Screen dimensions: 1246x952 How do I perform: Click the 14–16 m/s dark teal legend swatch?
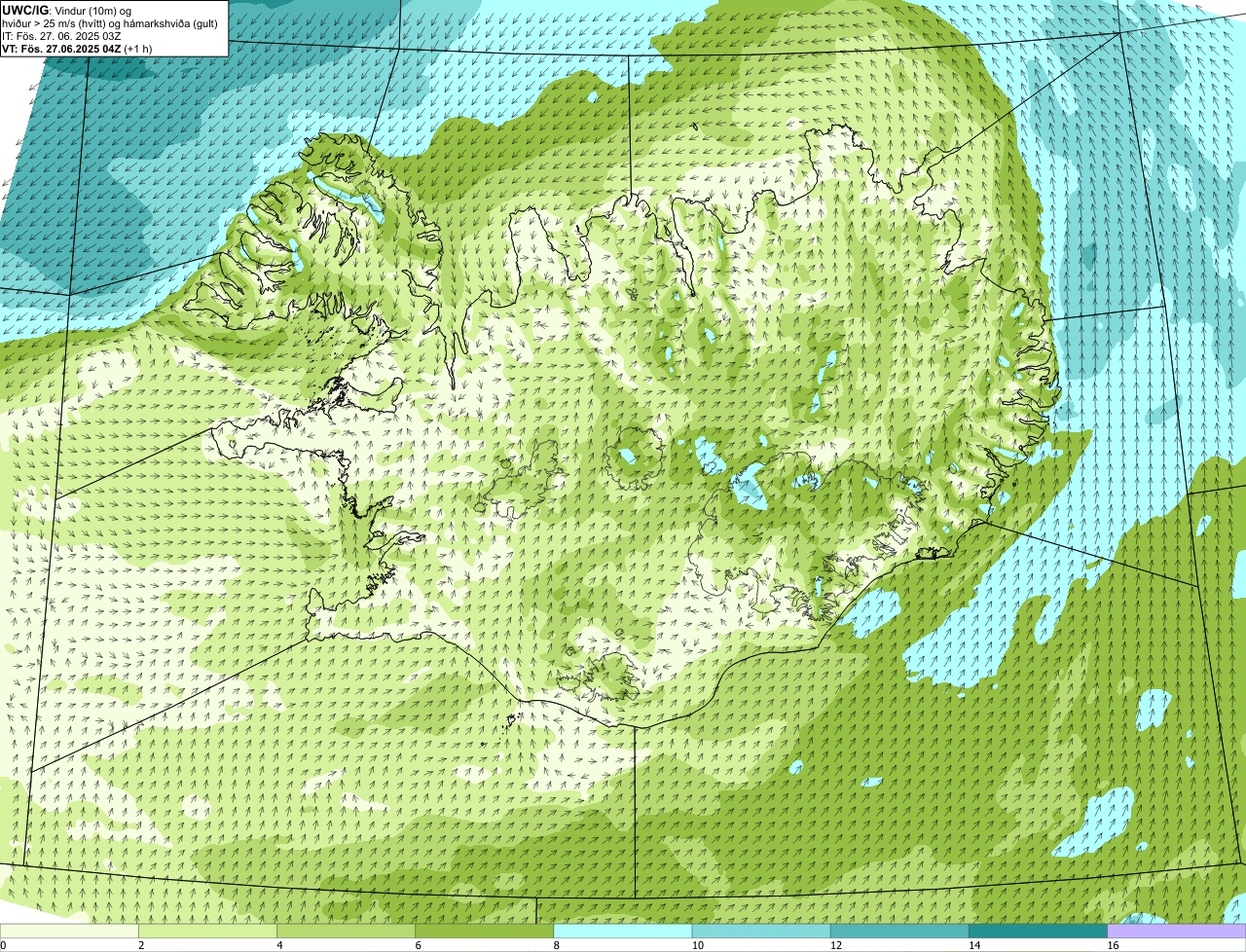point(1038,931)
